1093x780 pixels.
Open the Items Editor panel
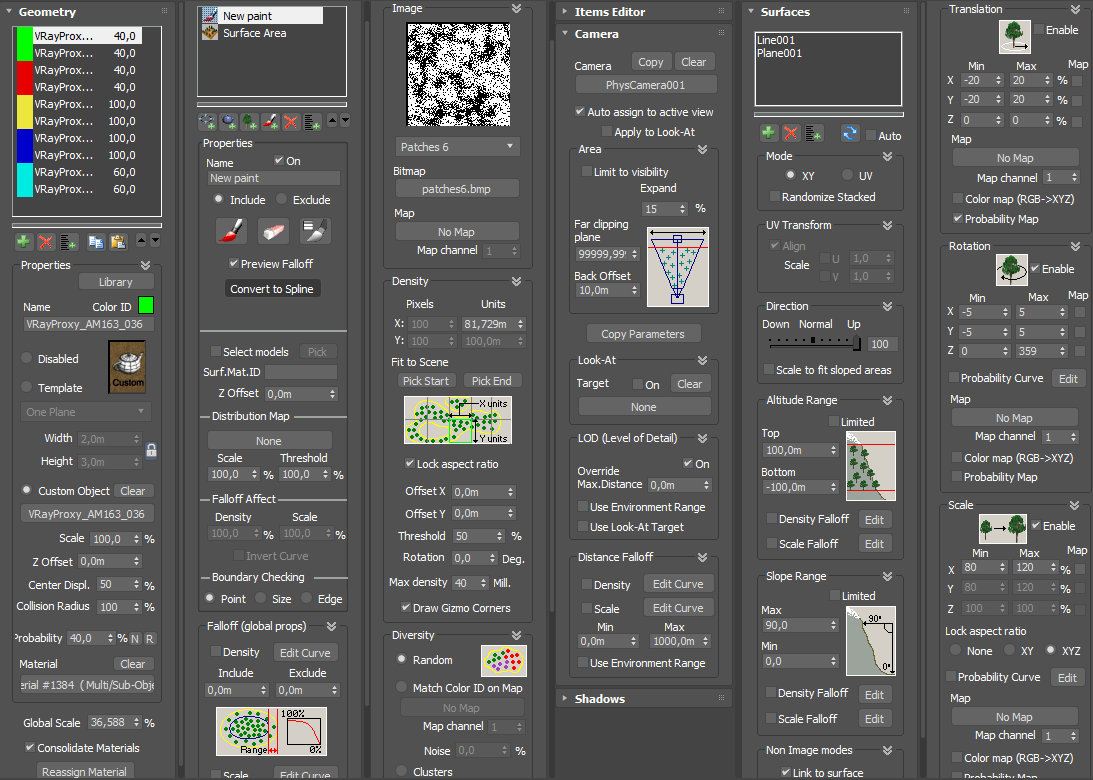(x=609, y=12)
